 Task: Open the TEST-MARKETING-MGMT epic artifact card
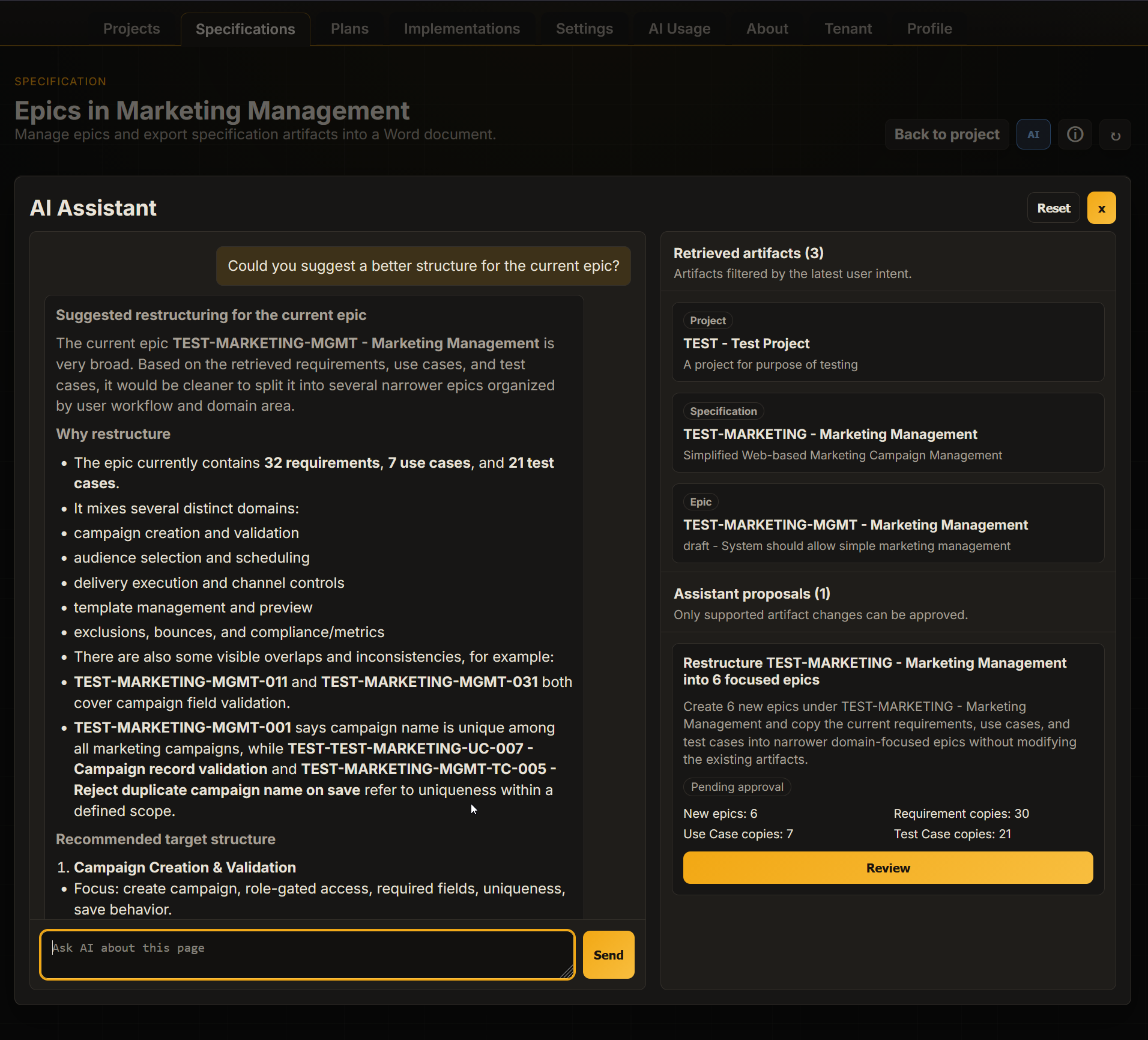point(888,524)
